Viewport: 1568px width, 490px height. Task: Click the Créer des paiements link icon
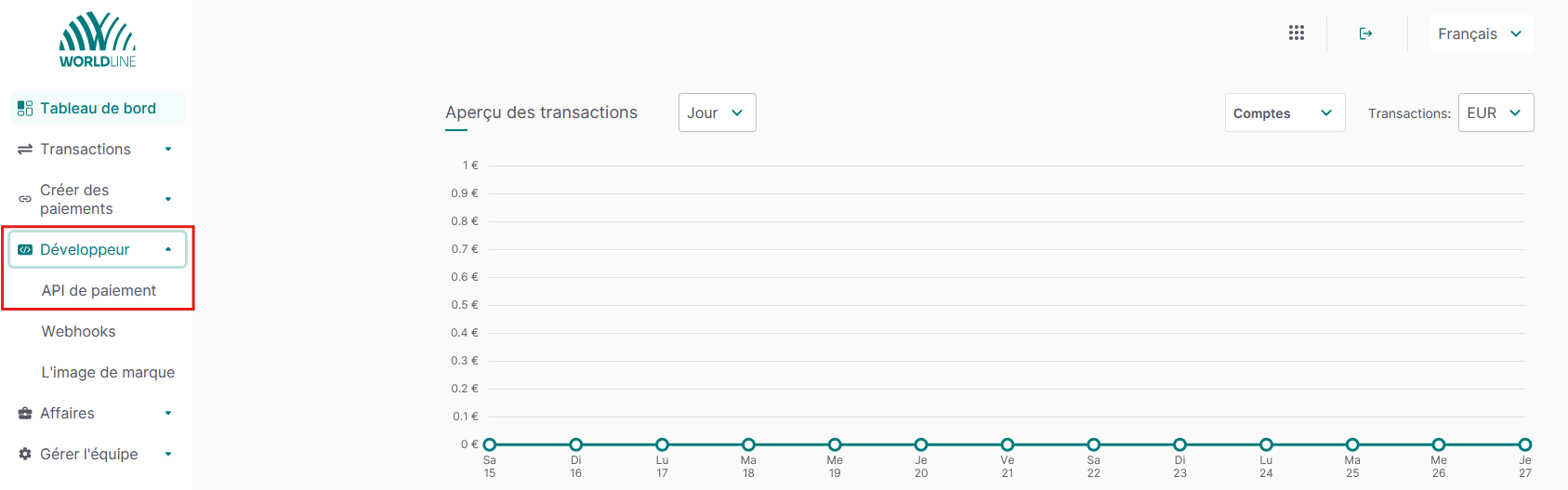click(25, 199)
